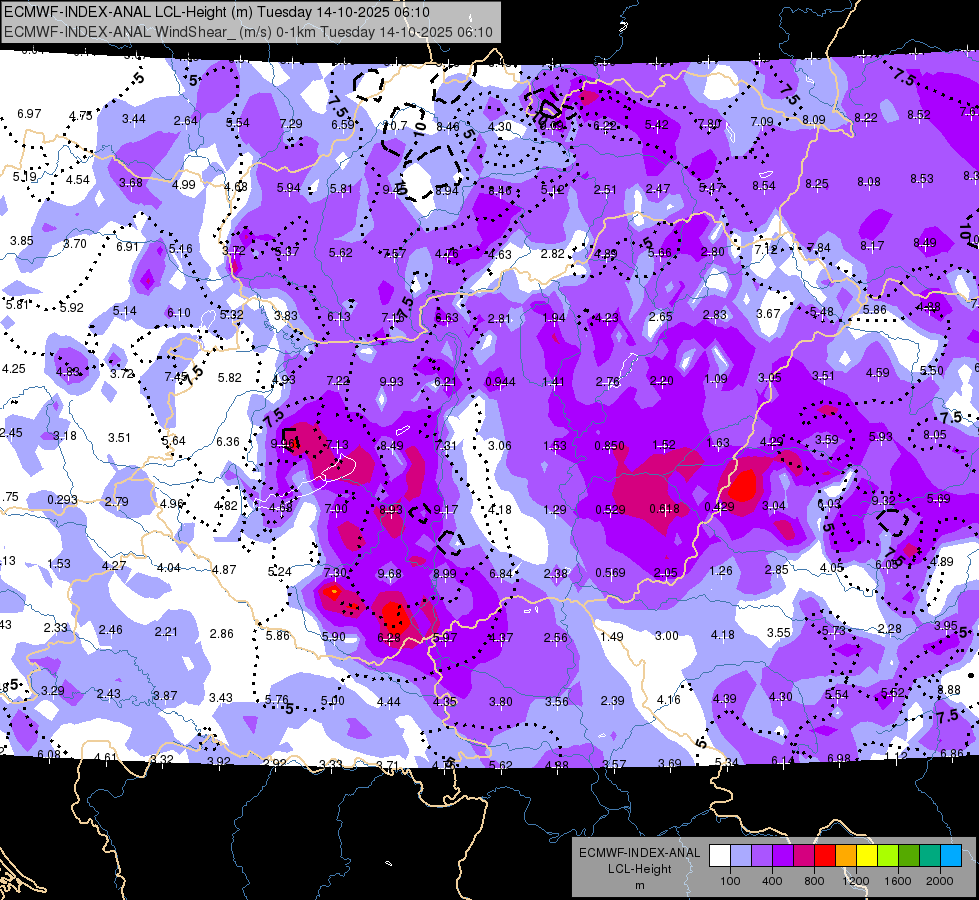This screenshot has width=979, height=900.
Task: Click the sky blue legend swatch
Action: point(950,855)
